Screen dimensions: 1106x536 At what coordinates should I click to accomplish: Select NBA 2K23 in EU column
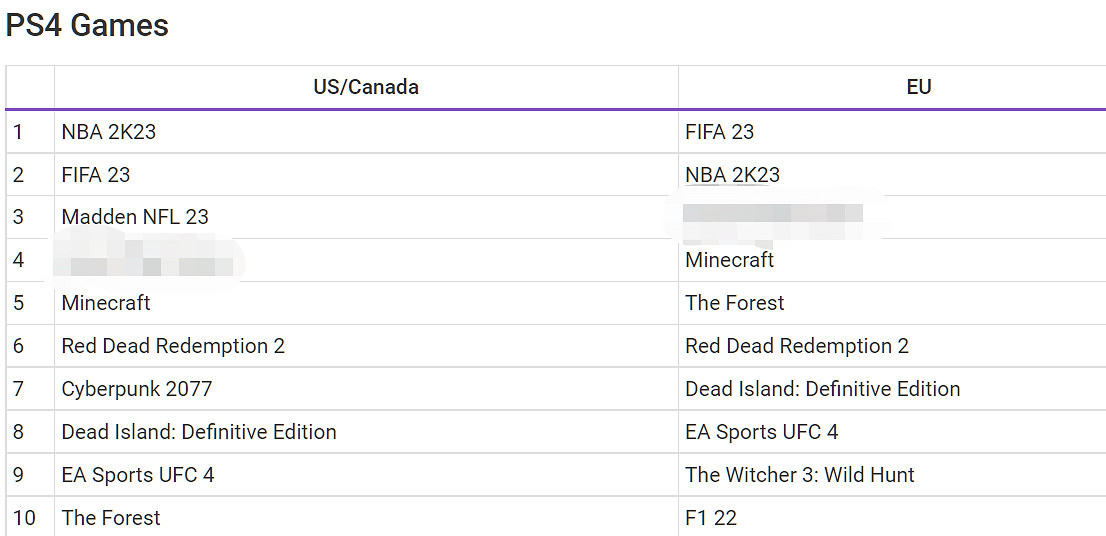point(732,175)
